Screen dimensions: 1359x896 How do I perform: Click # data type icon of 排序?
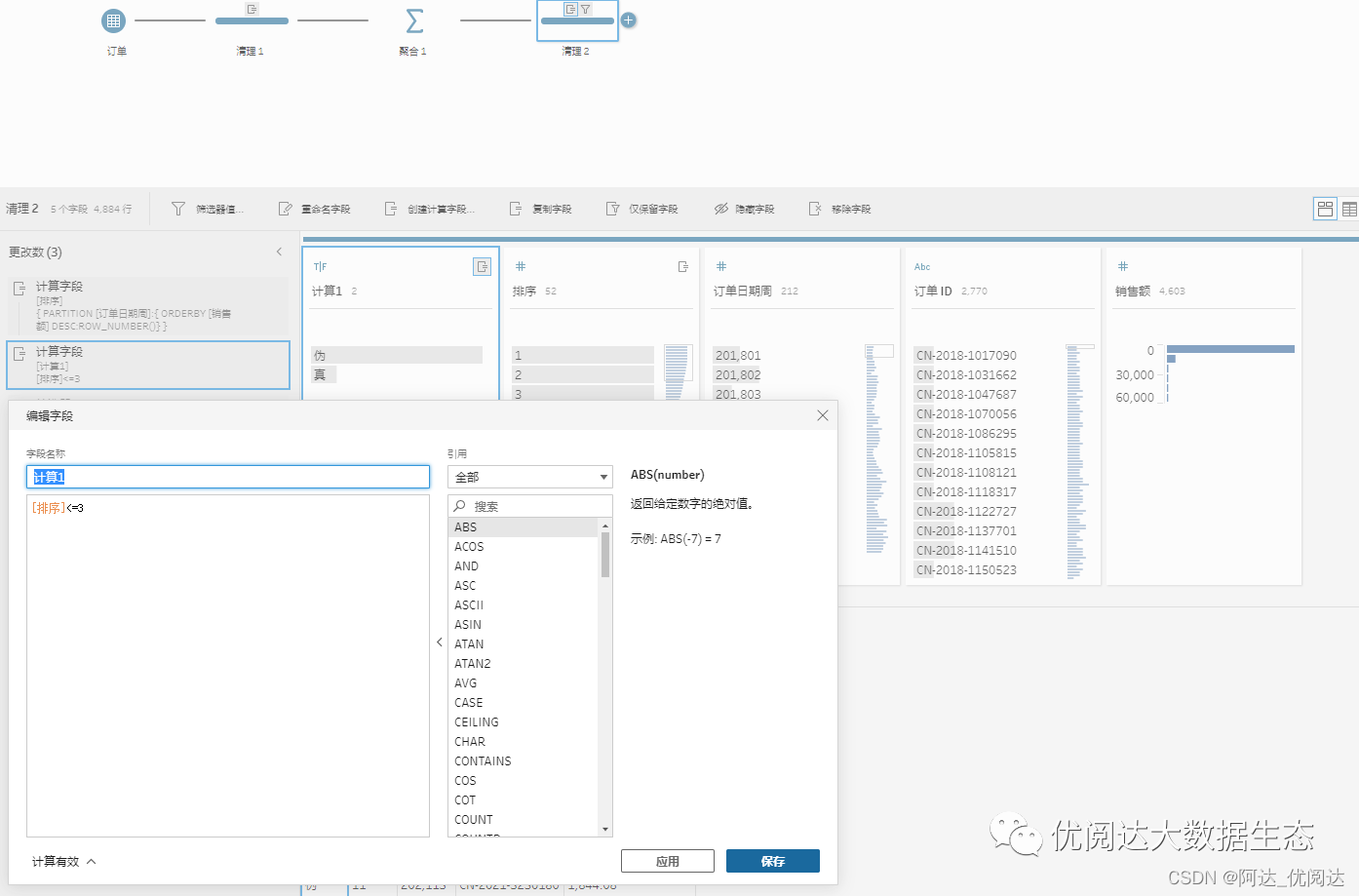tap(521, 266)
